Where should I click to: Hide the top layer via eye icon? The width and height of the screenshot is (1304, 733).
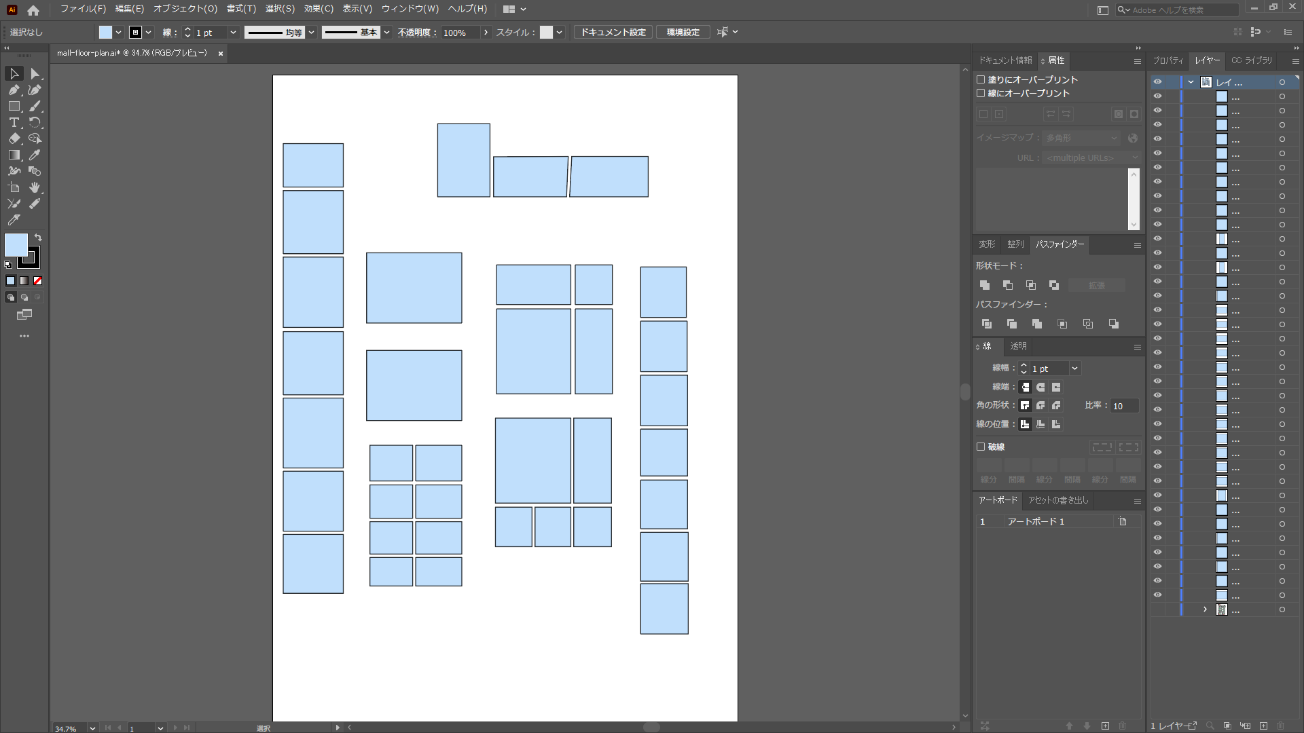(1157, 82)
